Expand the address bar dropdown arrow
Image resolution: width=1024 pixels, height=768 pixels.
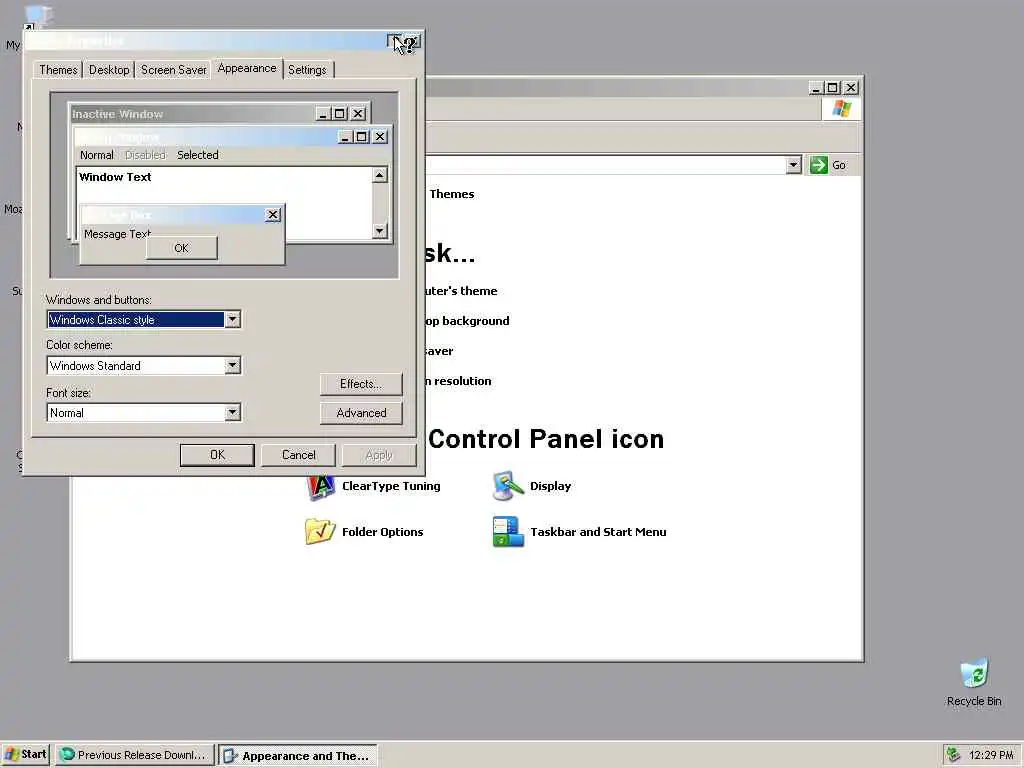(x=793, y=165)
